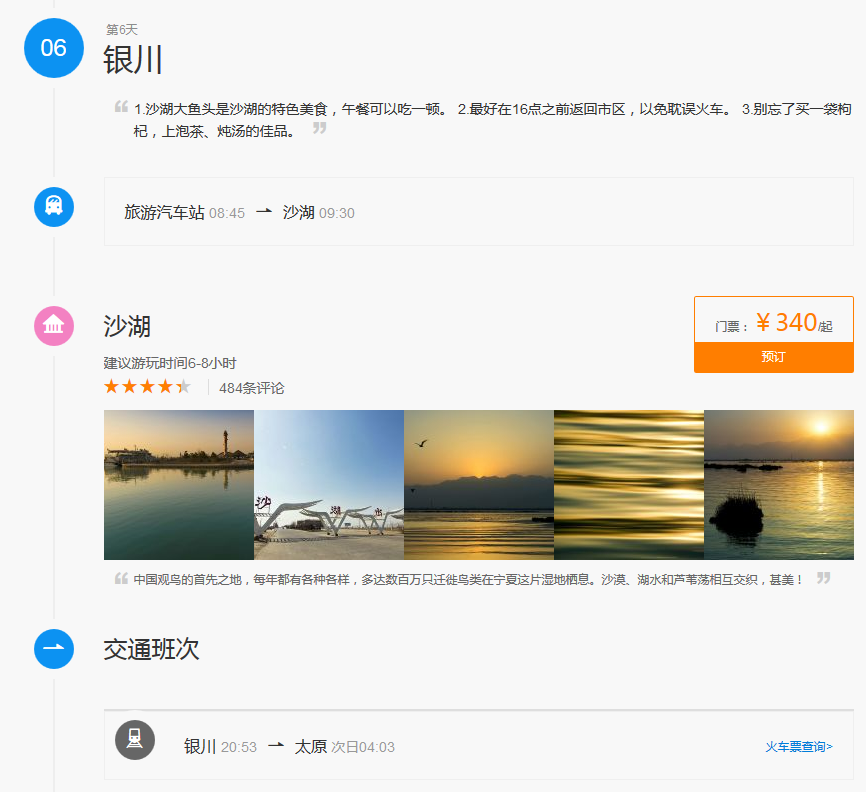Click the blue bus transport icon
Screen dimensions: 866x792
coord(54,206)
